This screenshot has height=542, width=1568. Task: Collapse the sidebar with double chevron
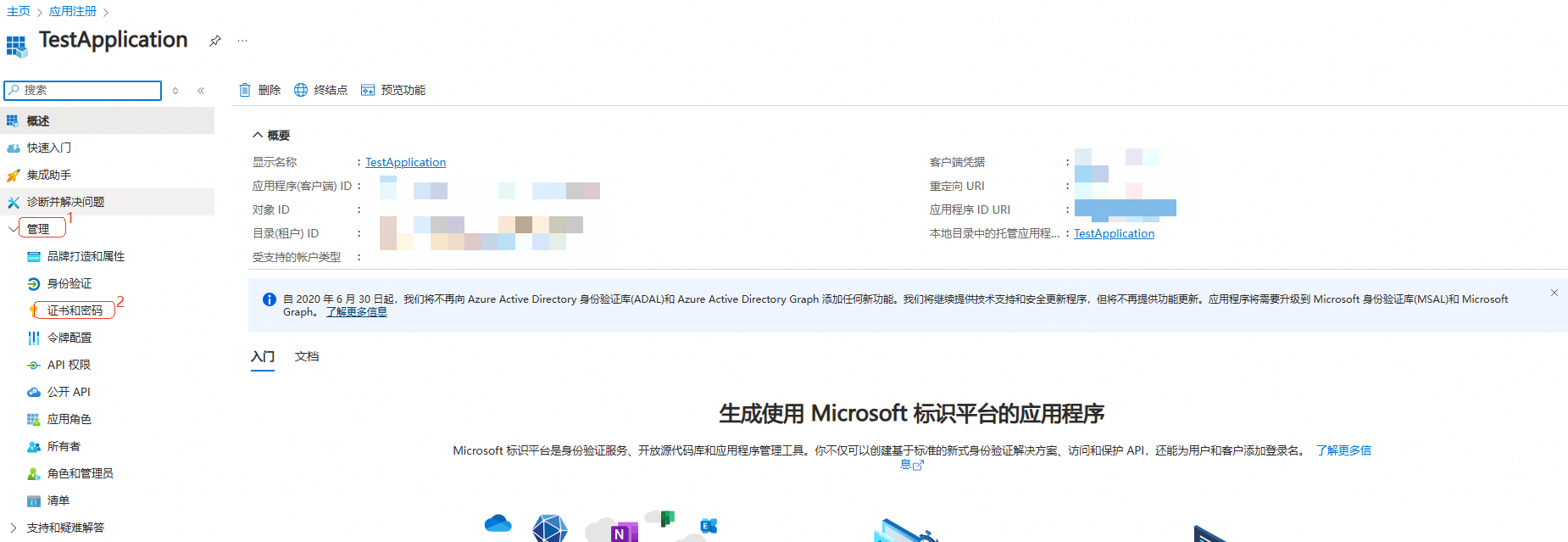coord(201,91)
